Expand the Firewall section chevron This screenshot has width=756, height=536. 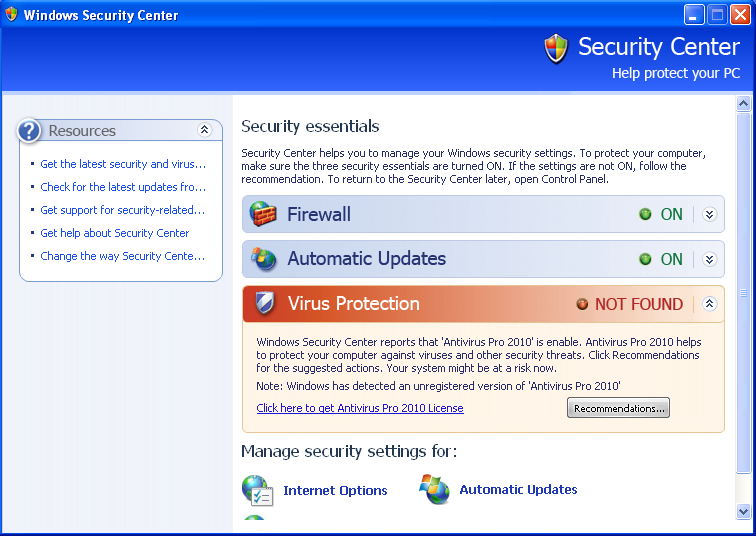tap(709, 214)
